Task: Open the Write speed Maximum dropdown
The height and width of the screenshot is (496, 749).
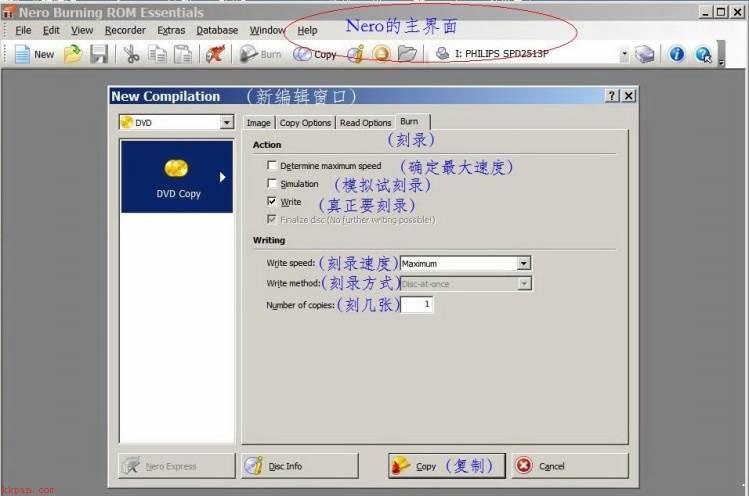Action: point(524,263)
